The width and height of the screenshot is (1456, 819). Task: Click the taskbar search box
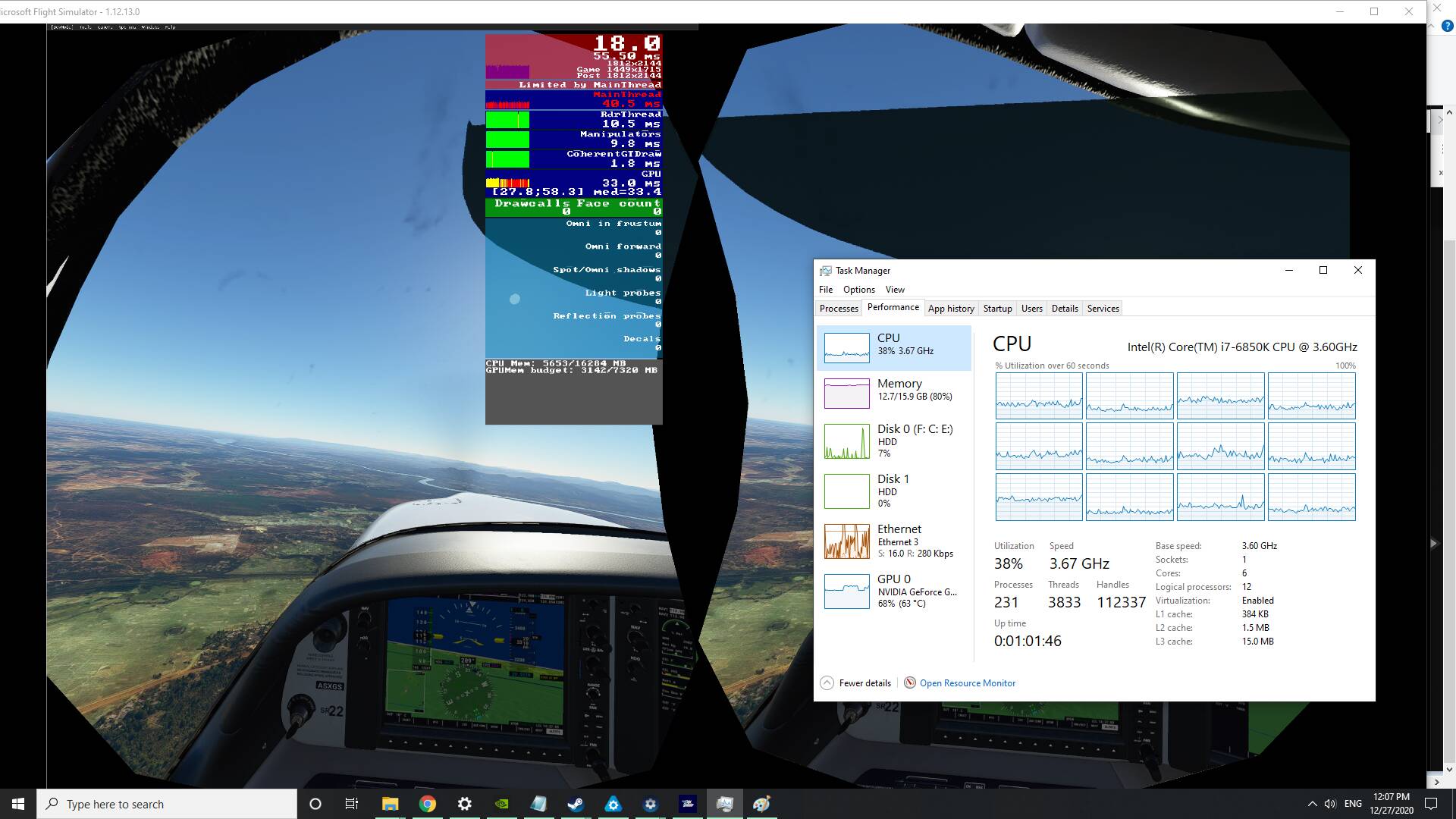(x=167, y=804)
